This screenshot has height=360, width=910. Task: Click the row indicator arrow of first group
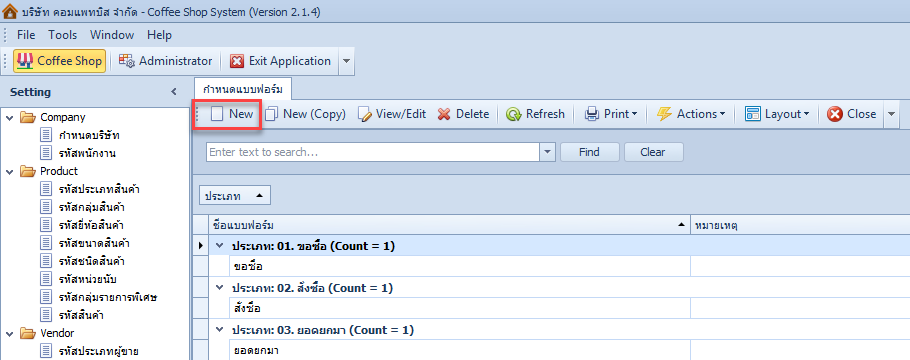click(x=201, y=246)
